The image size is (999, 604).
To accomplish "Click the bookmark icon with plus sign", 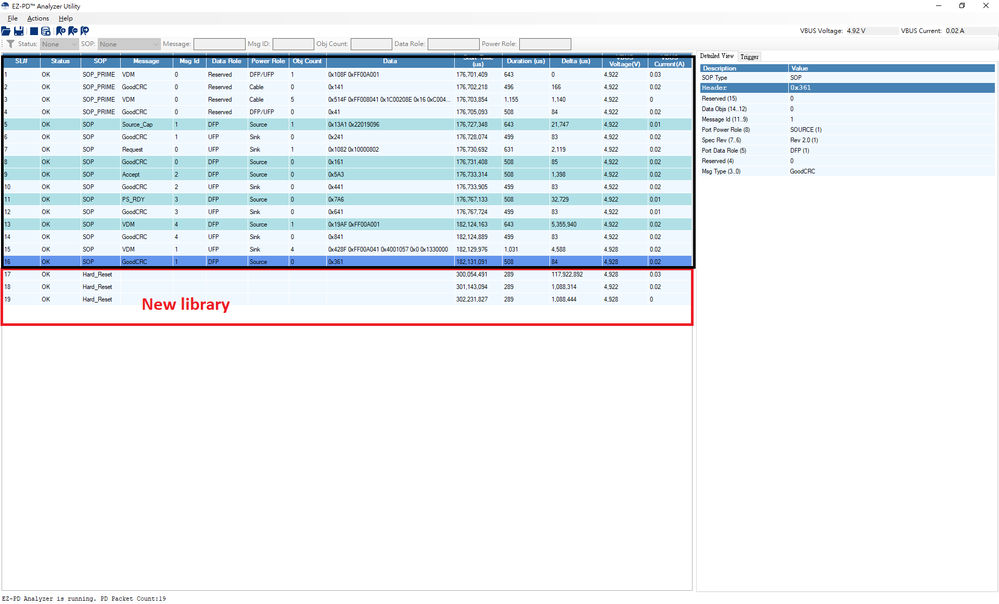I will (x=61, y=31).
